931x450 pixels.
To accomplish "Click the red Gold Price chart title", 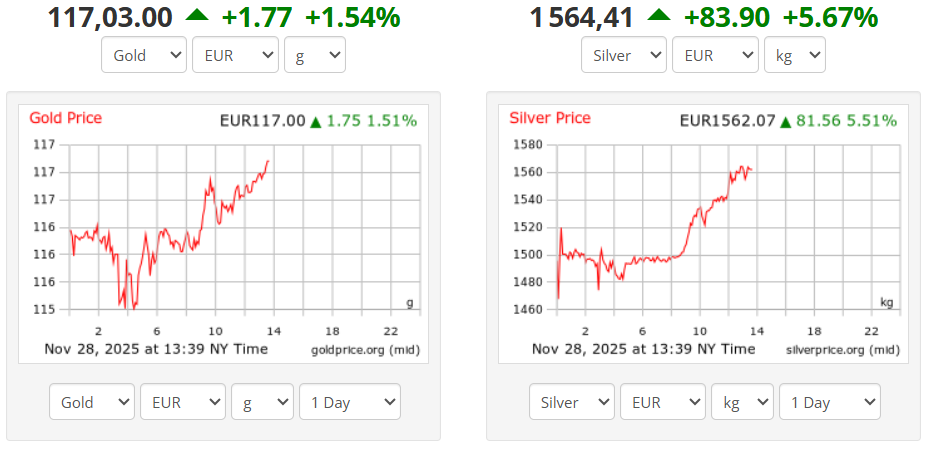I will click(65, 118).
